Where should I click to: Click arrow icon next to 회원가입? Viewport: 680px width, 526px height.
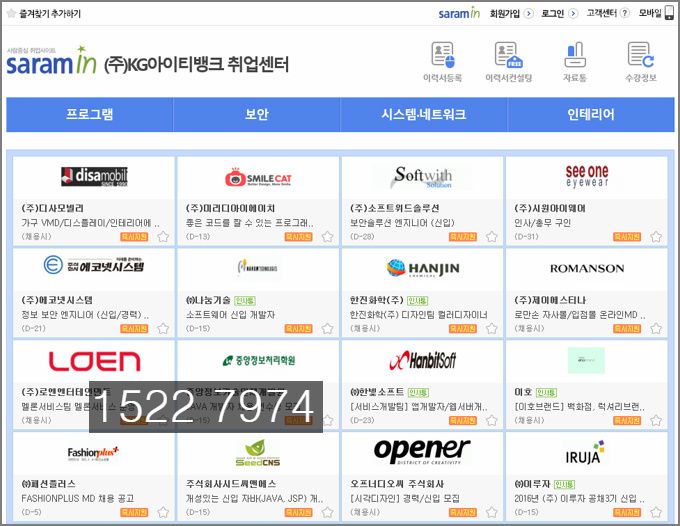click(x=529, y=13)
